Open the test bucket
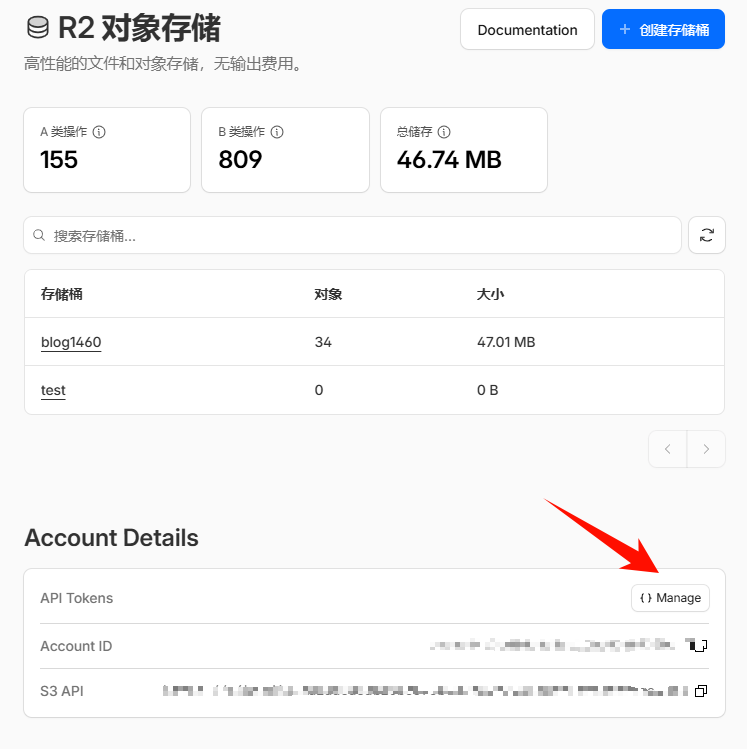 [x=53, y=390]
